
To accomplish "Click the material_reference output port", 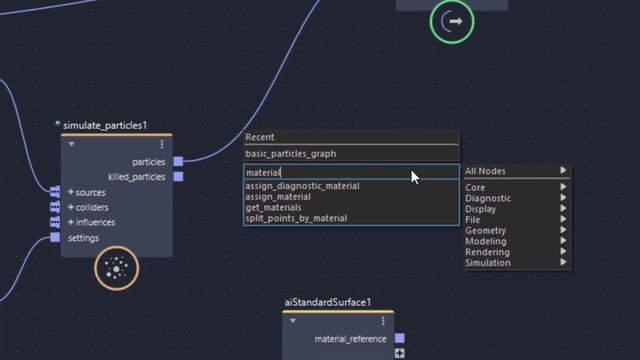I will click(x=400, y=338).
